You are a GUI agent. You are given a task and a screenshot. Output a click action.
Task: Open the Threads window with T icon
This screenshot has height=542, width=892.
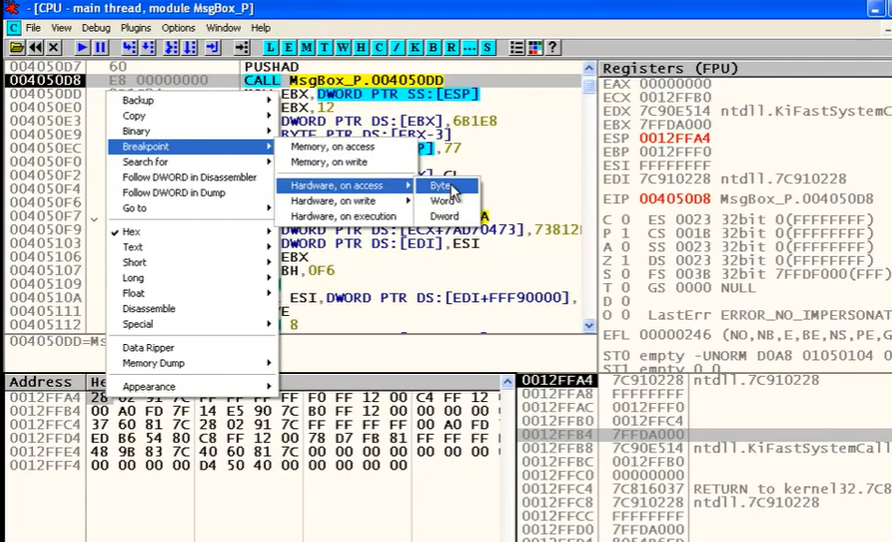[x=324, y=48]
